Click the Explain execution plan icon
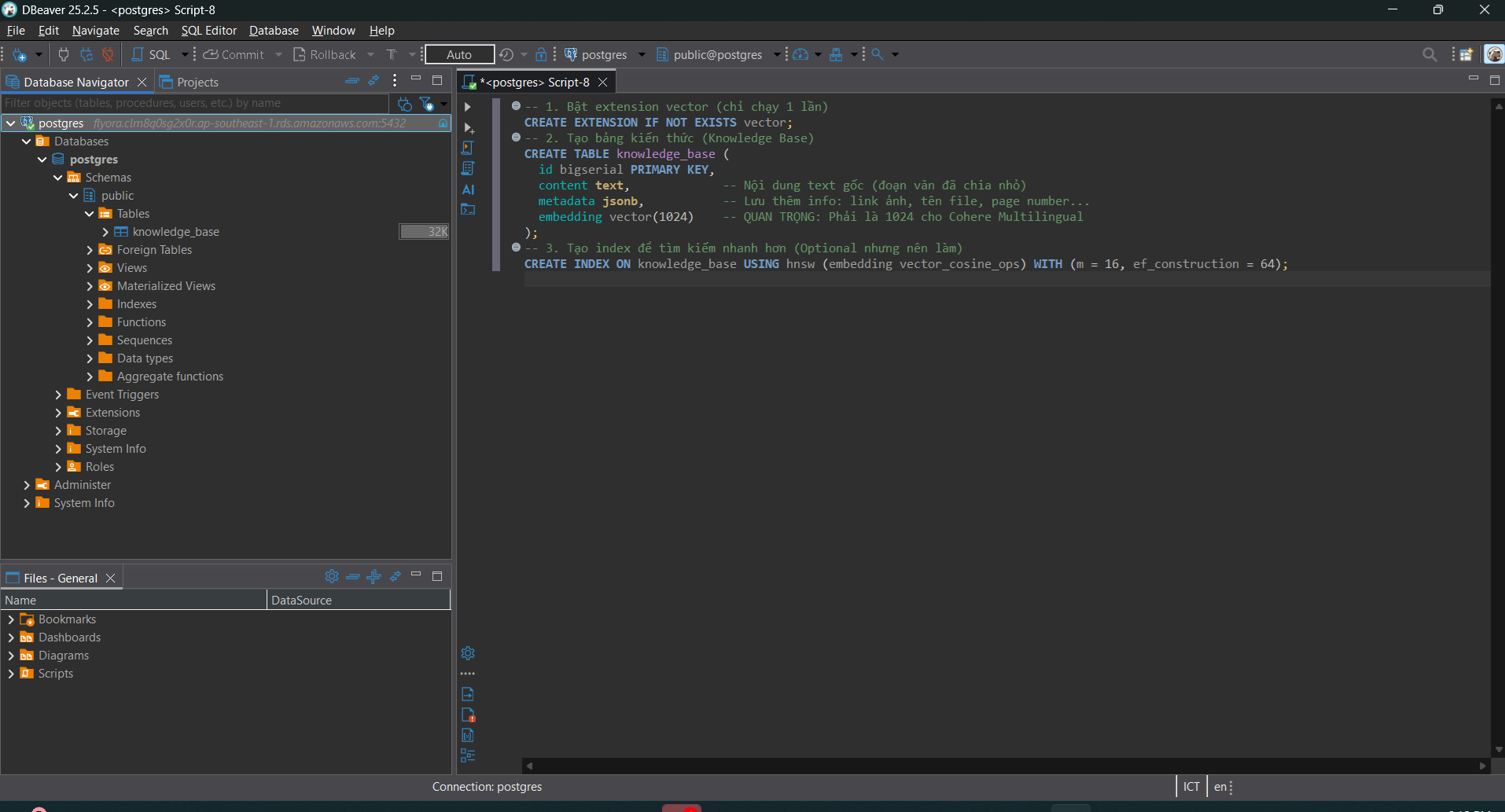Image resolution: width=1505 pixels, height=812 pixels. (x=469, y=168)
